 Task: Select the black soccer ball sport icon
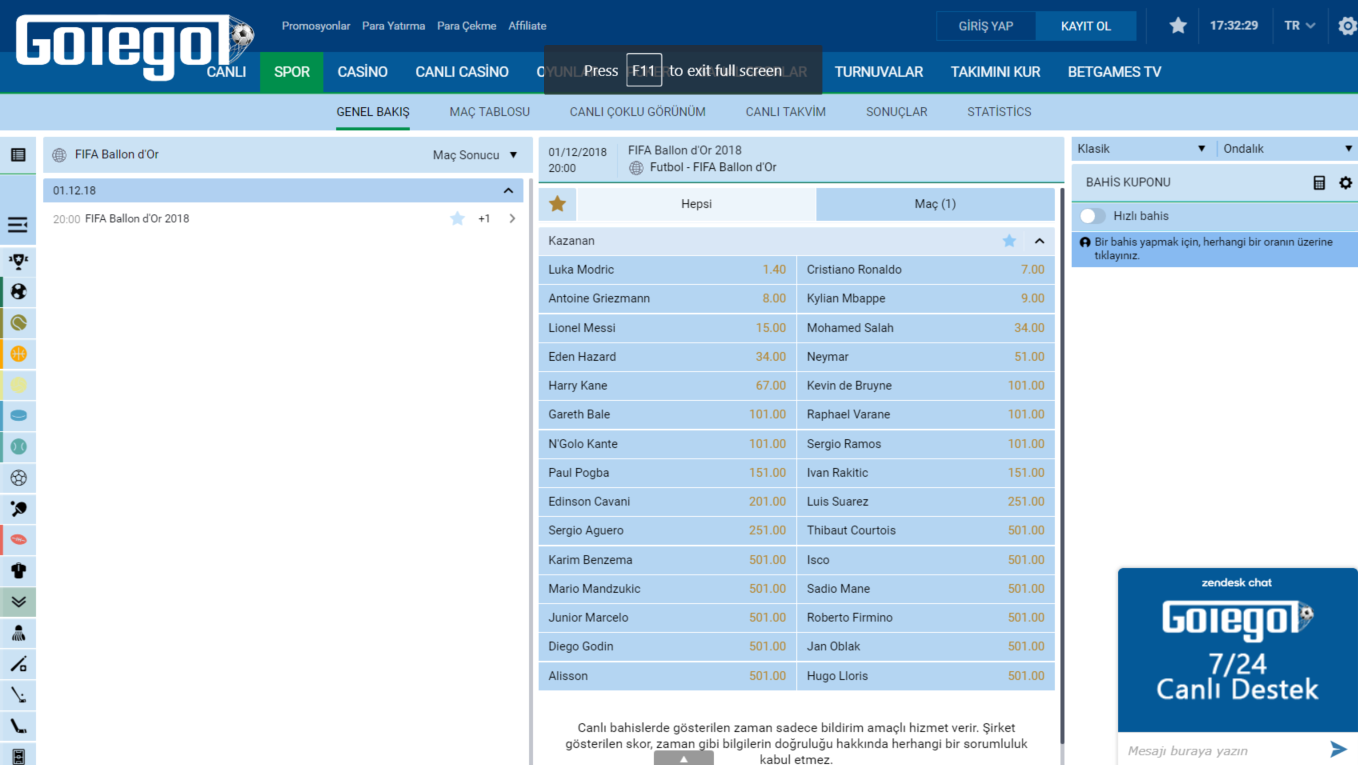click(18, 292)
